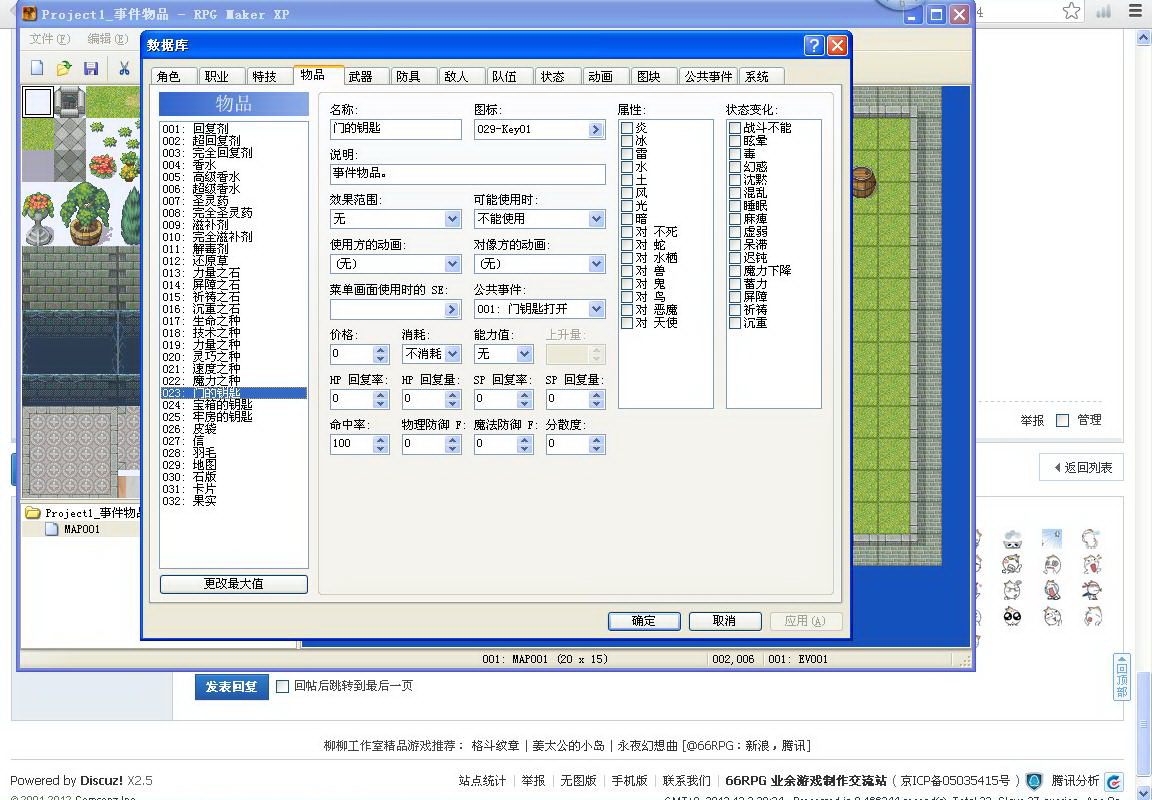1152x800 pixels.
Task: Save the project with the floppy icon
Action: coord(91,68)
